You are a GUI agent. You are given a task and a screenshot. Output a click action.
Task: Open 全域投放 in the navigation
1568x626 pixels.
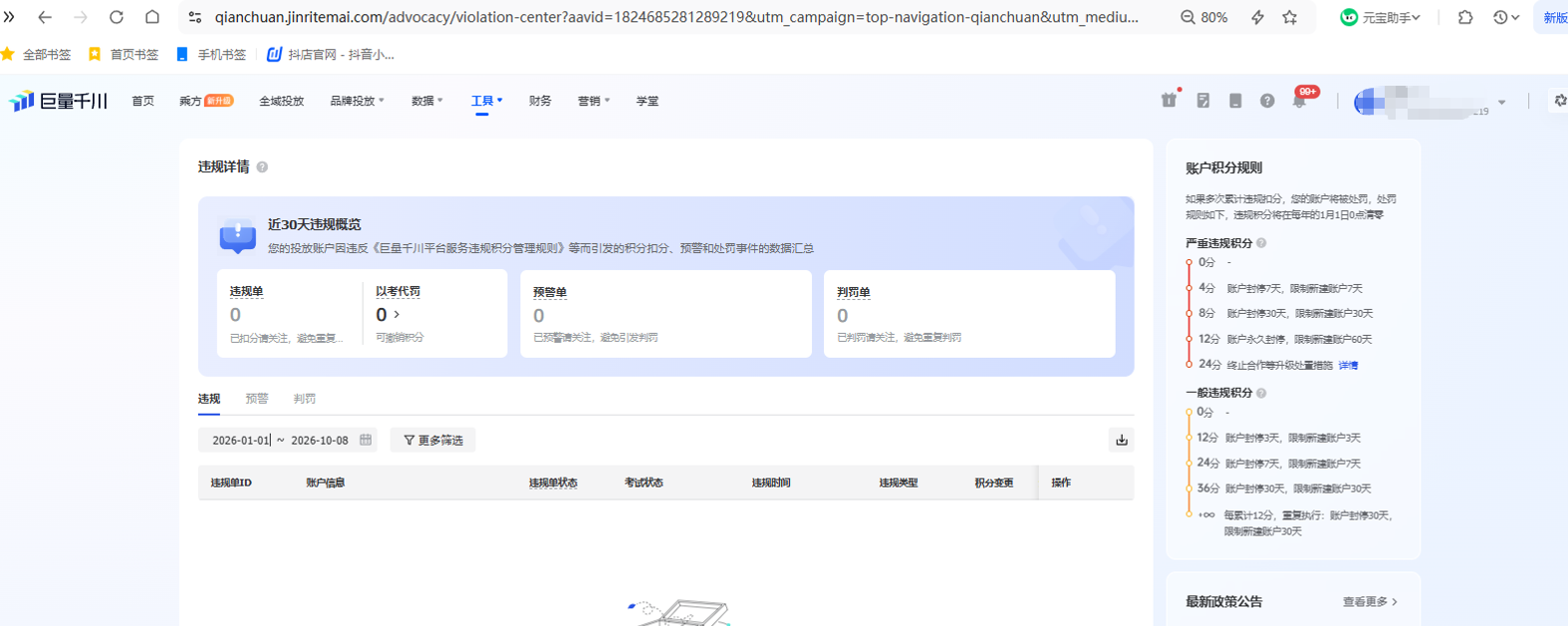(x=281, y=101)
